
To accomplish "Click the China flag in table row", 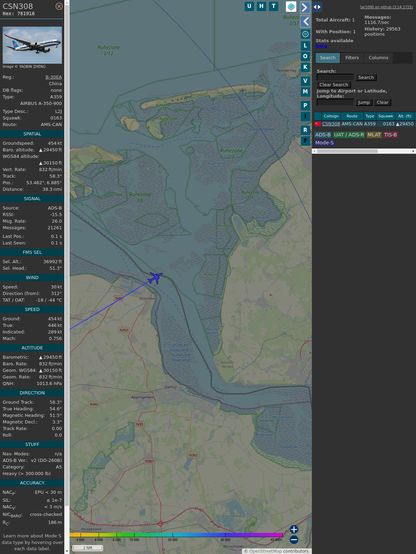I will [318, 124].
